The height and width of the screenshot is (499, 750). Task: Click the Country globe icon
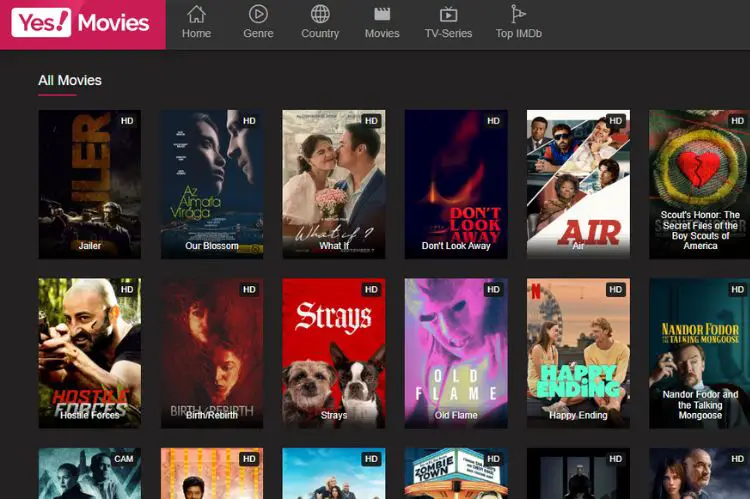click(x=320, y=14)
